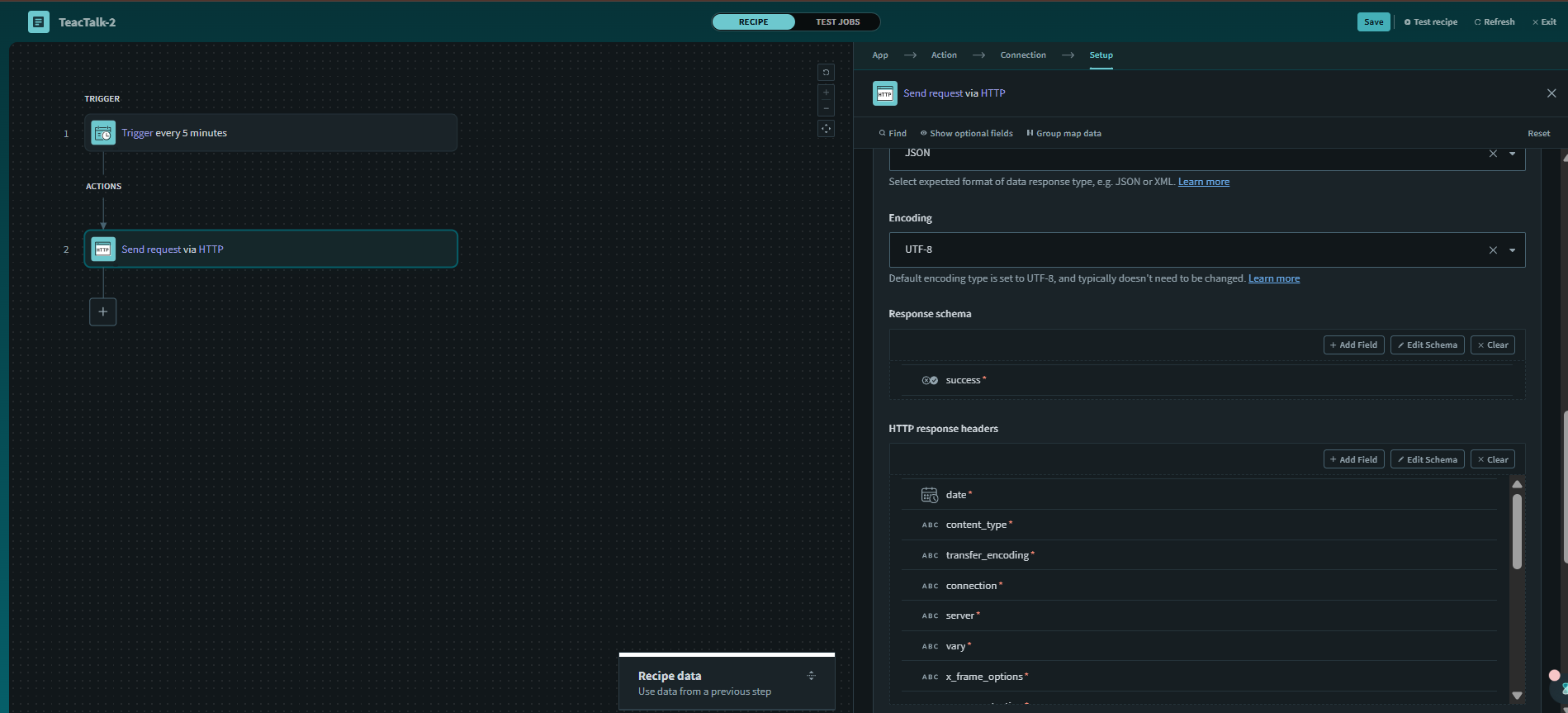Click the recipe document icon beside TeacTalk-2

[x=38, y=22]
